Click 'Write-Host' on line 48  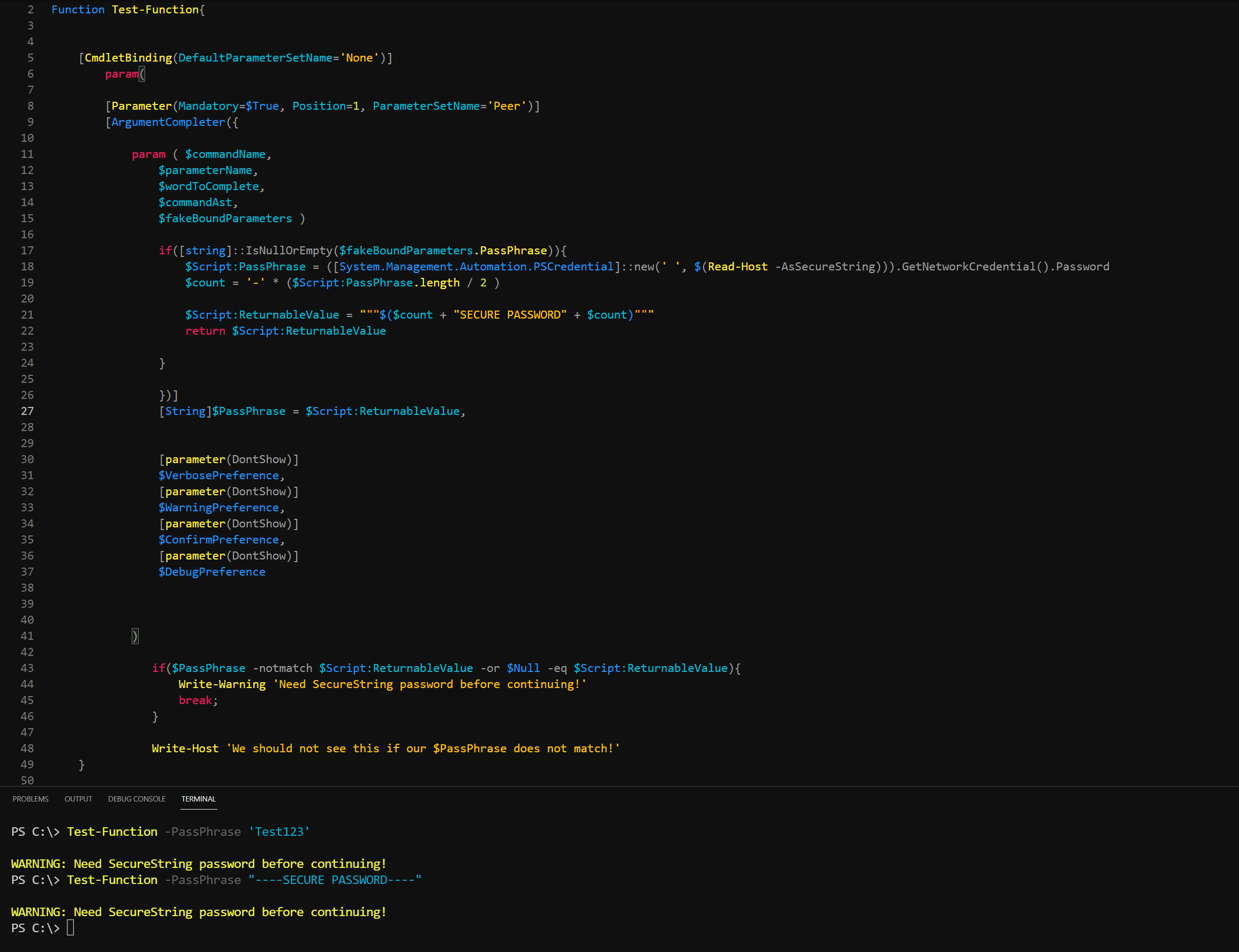point(185,749)
